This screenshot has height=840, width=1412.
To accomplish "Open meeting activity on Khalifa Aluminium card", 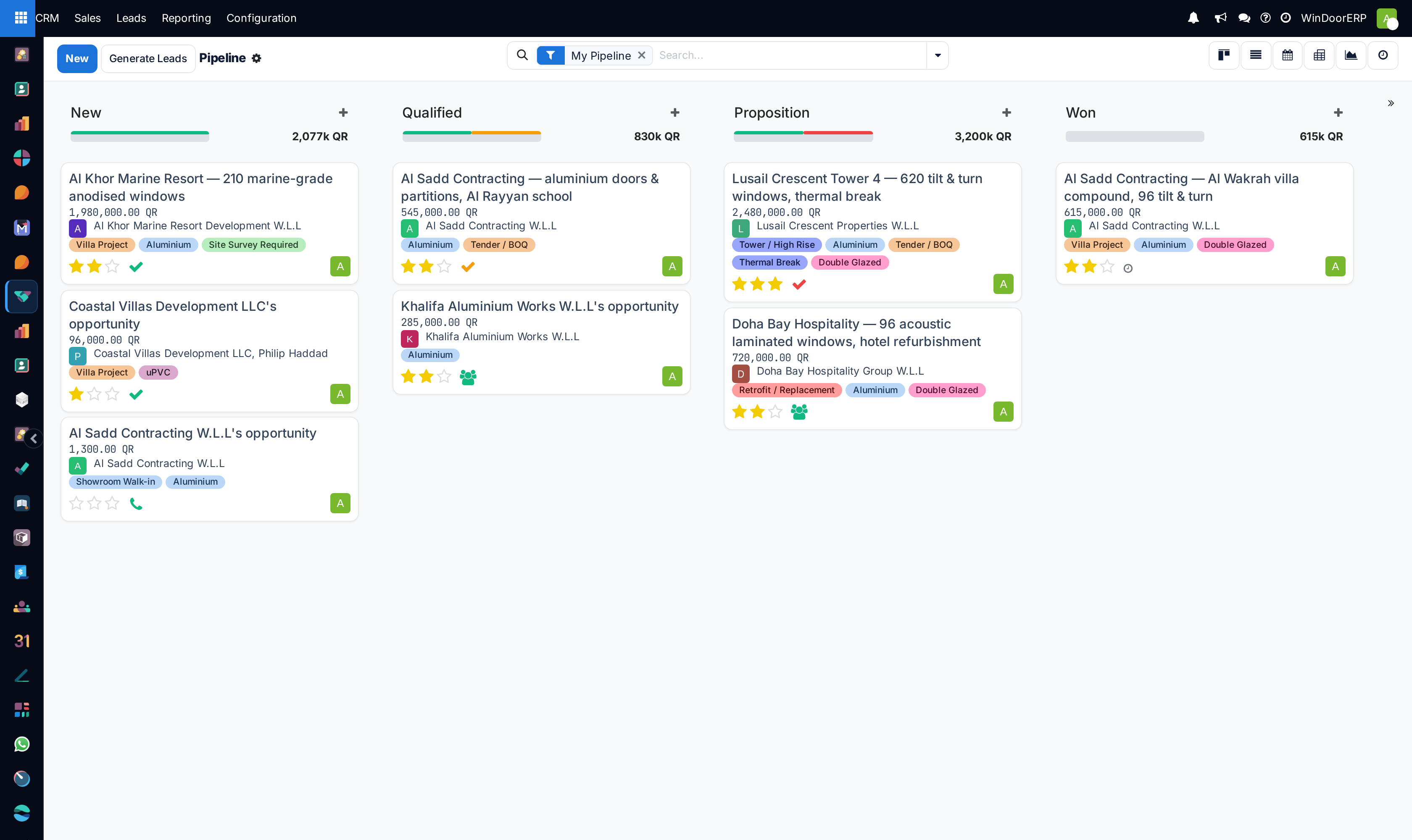I will (x=468, y=376).
